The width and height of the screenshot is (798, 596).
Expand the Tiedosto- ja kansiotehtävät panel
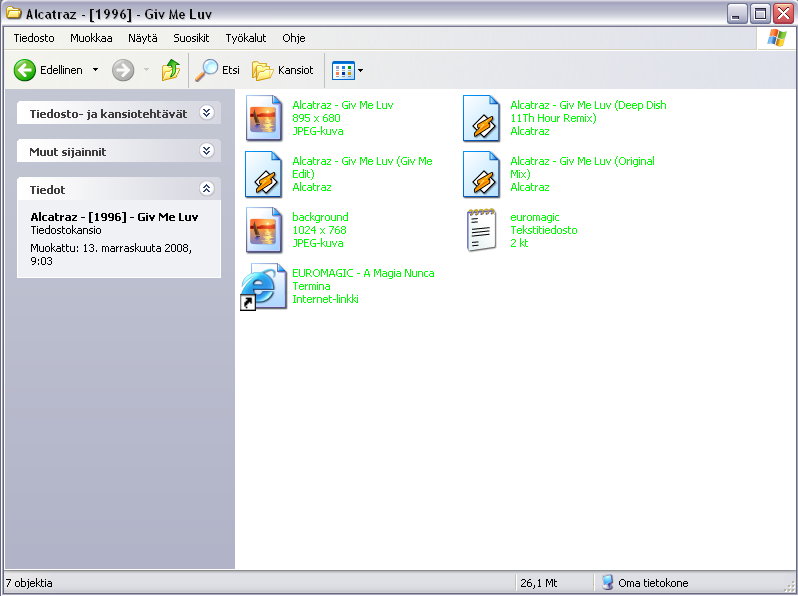206,113
